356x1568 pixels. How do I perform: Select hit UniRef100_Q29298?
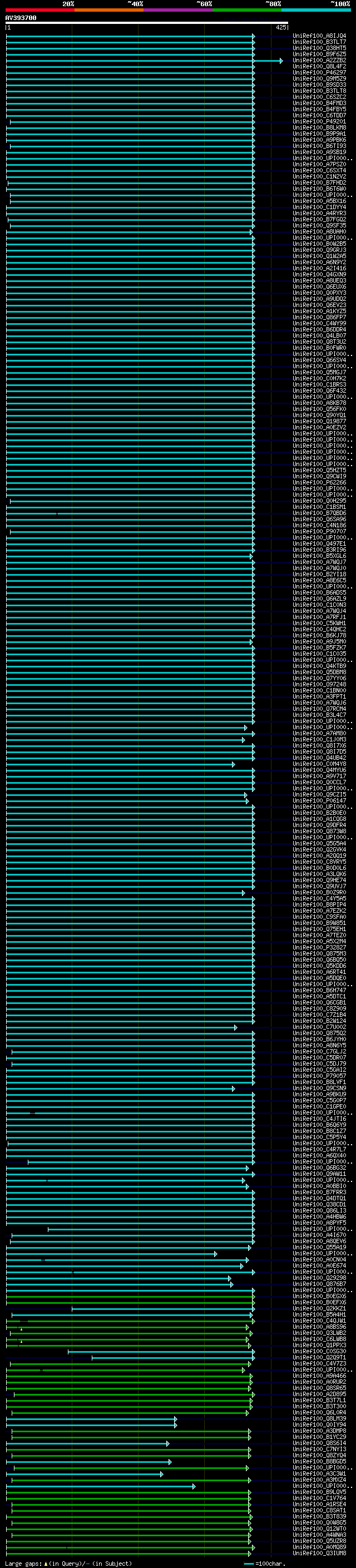click(x=319, y=1278)
